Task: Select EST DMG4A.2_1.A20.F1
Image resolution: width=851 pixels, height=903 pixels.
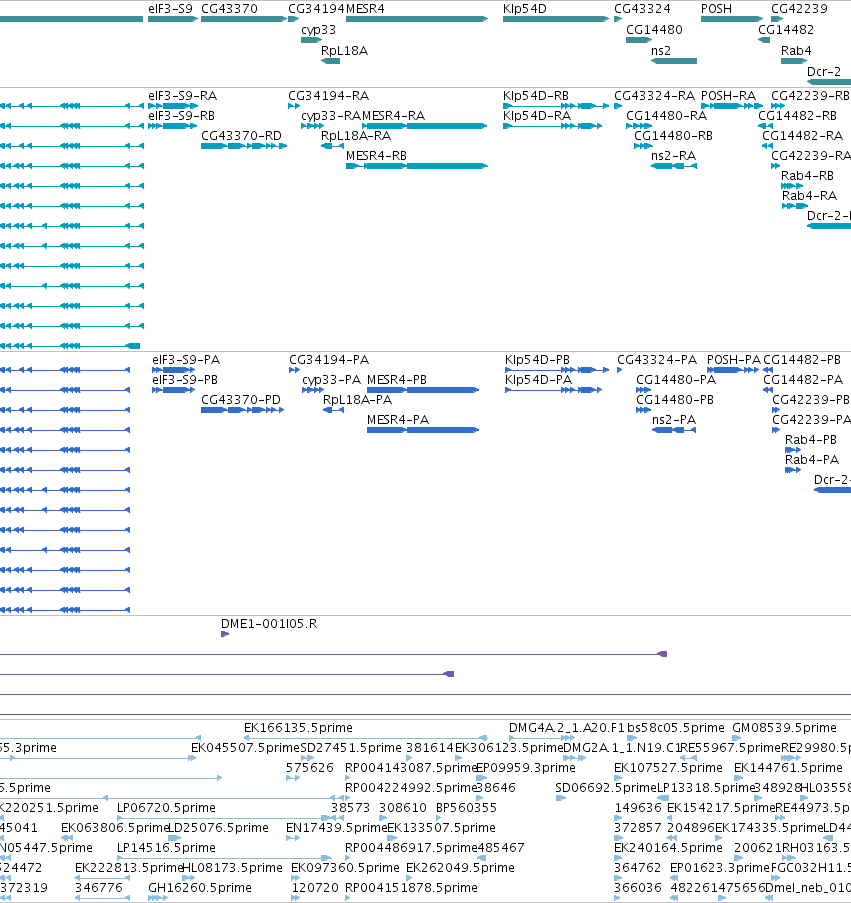Action: point(542,738)
